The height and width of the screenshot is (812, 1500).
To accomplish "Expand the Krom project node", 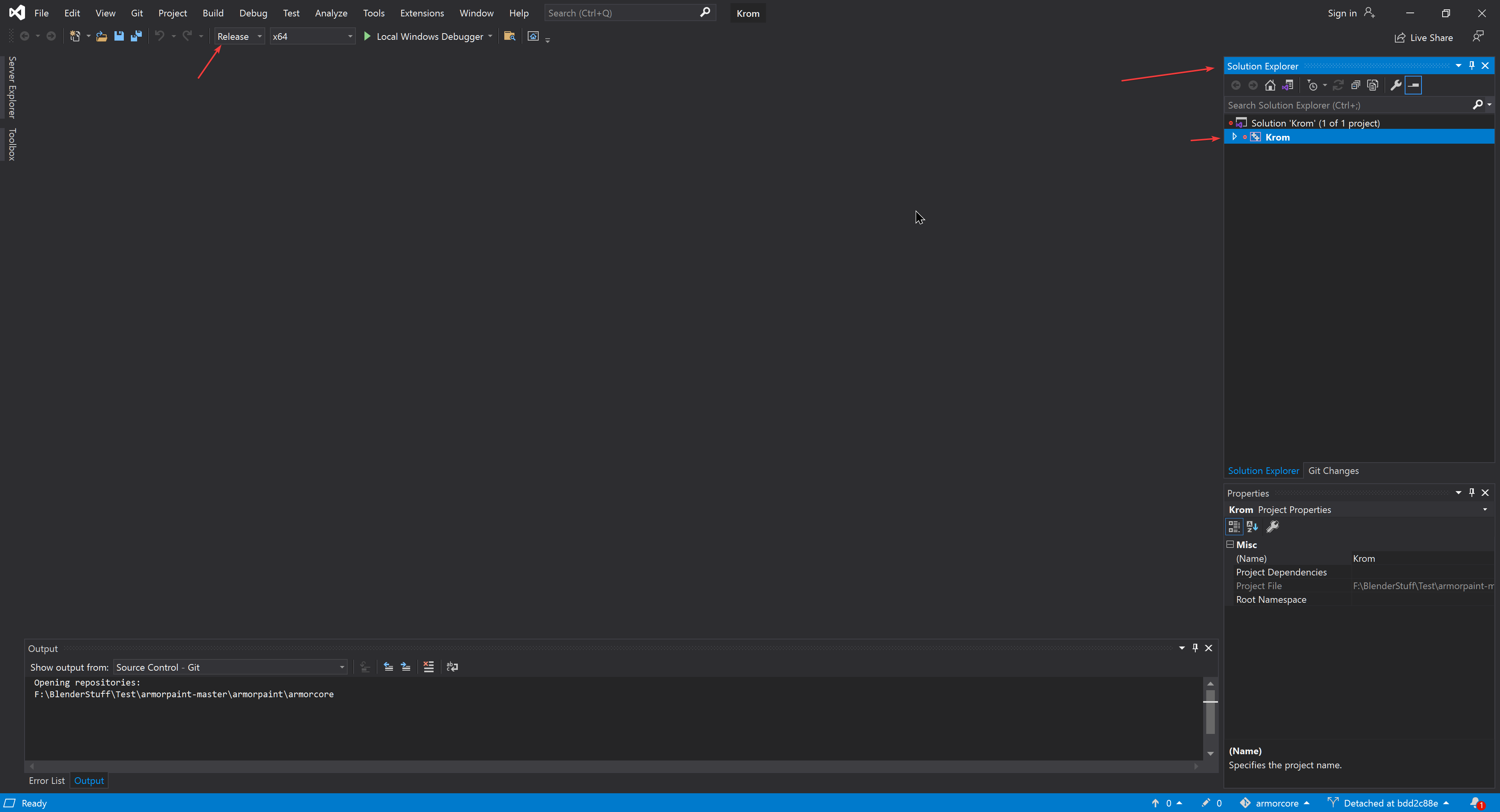I will pyautogui.click(x=1234, y=137).
